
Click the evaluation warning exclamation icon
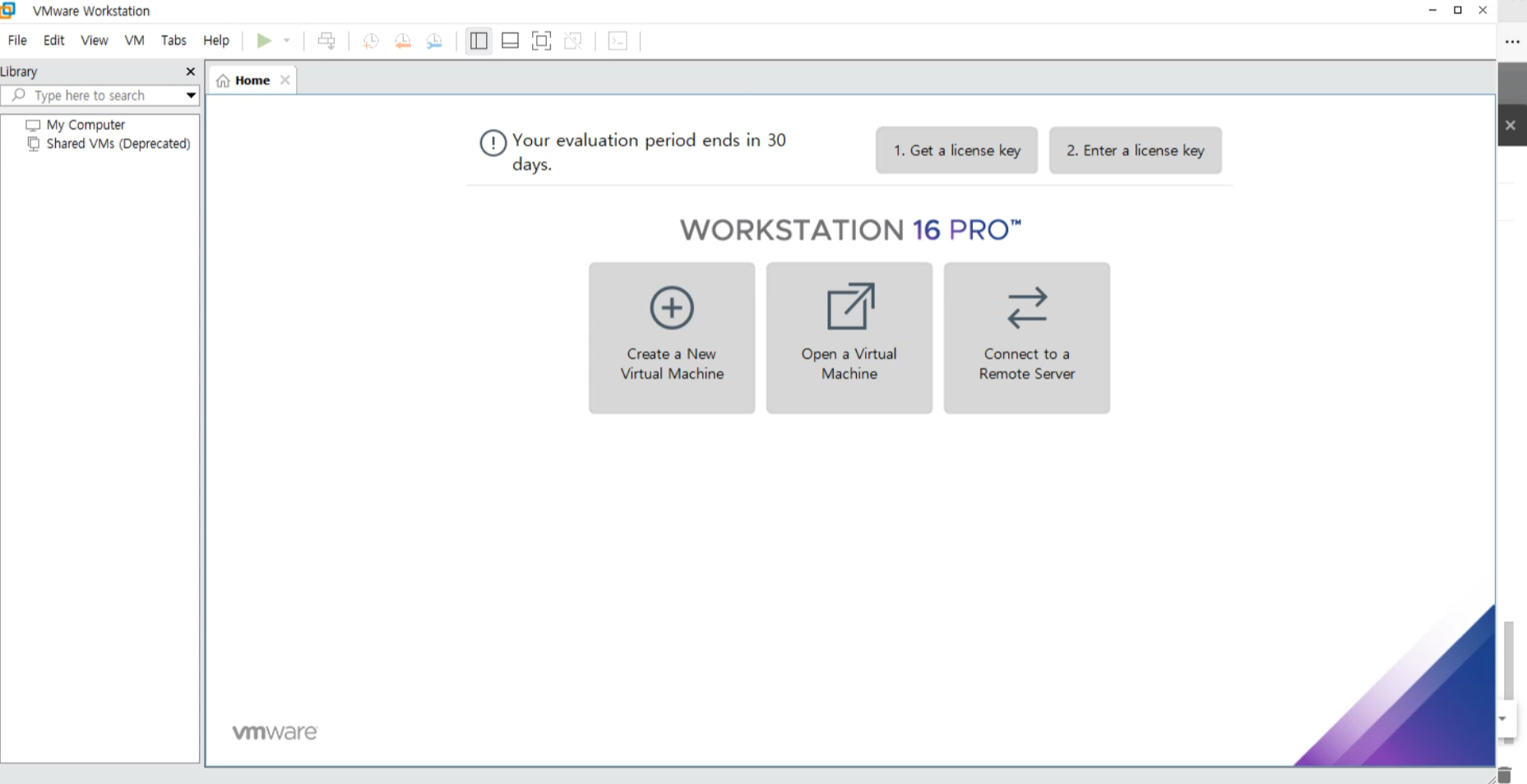[493, 143]
